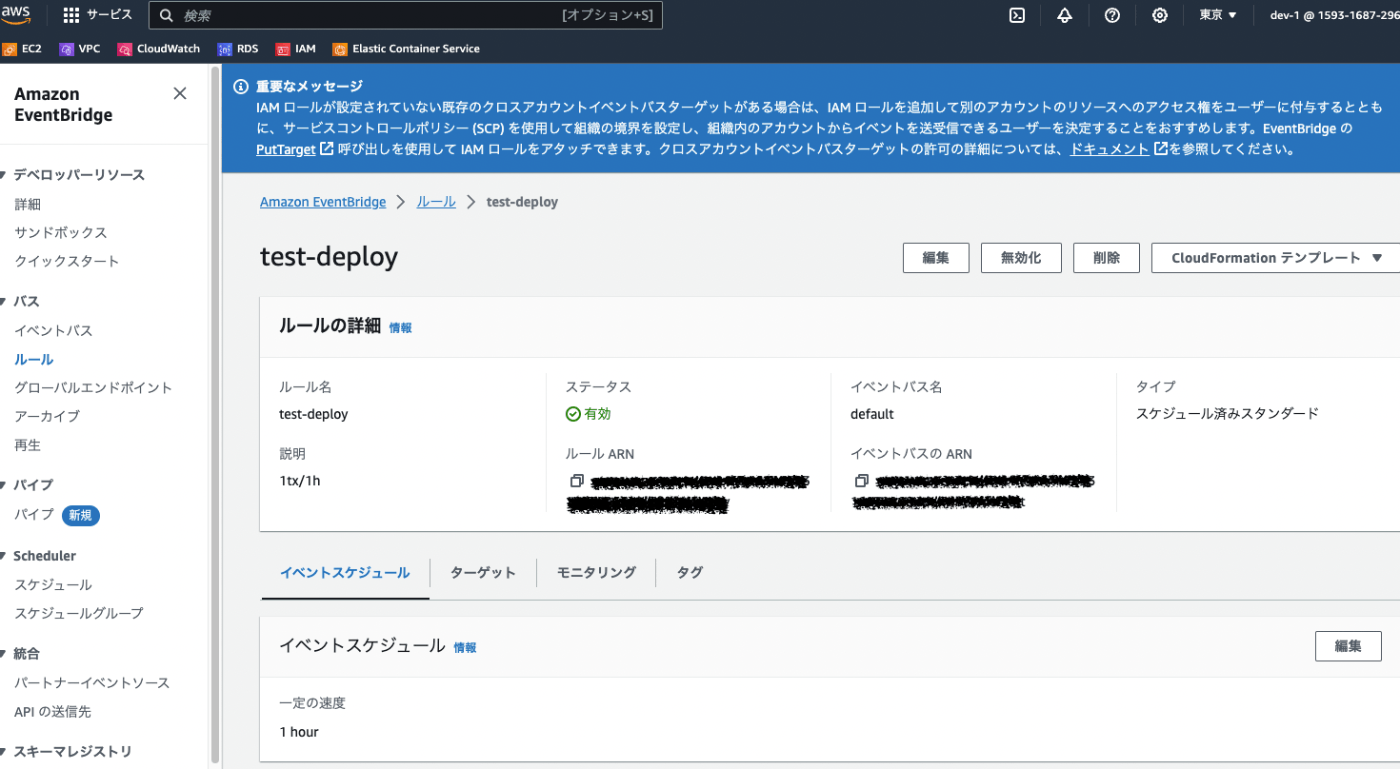This screenshot has height=769, width=1400.
Task: Click the 削除 button
Action: click(1107, 258)
